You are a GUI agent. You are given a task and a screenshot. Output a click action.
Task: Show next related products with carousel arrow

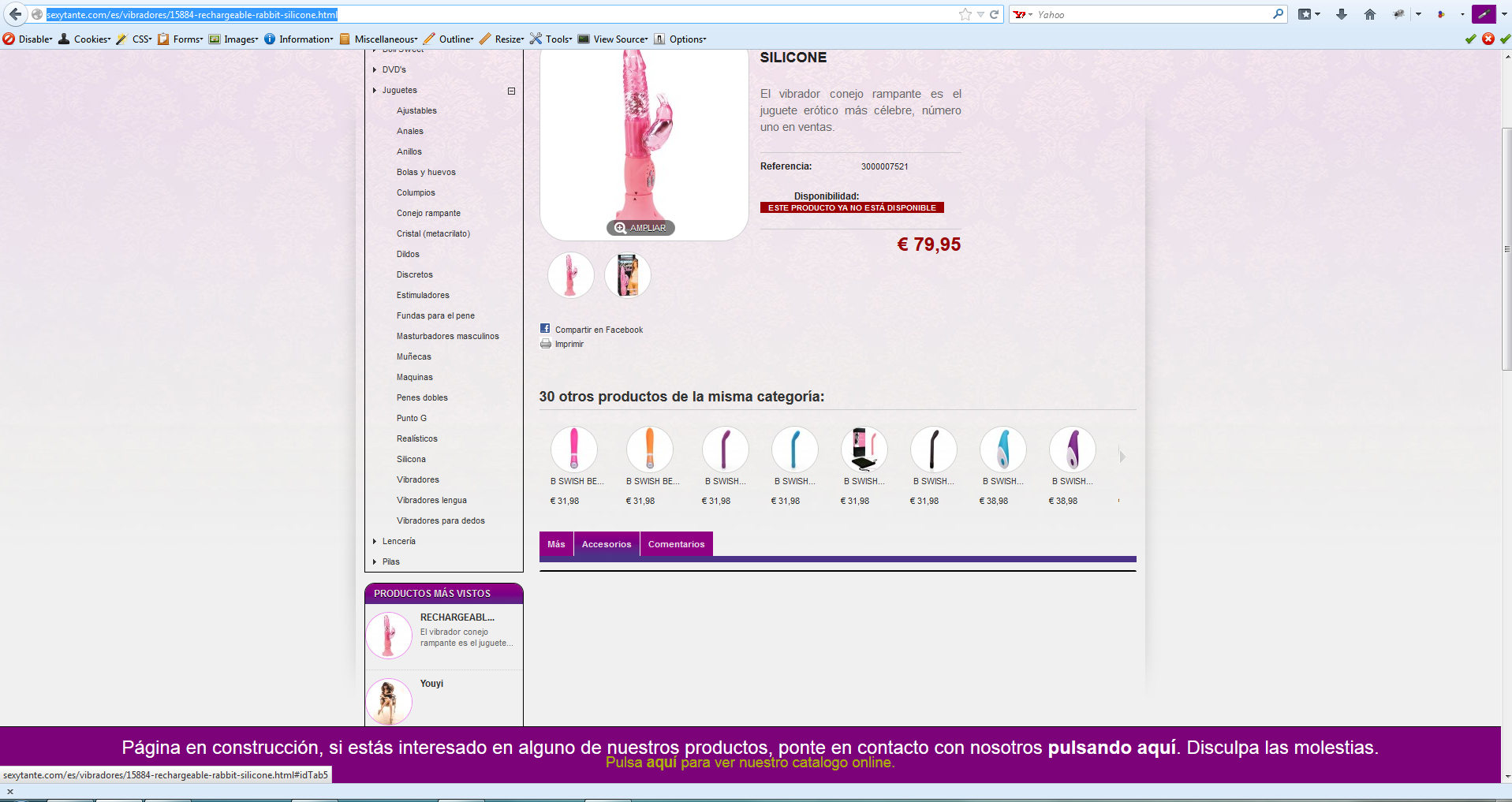[1122, 456]
